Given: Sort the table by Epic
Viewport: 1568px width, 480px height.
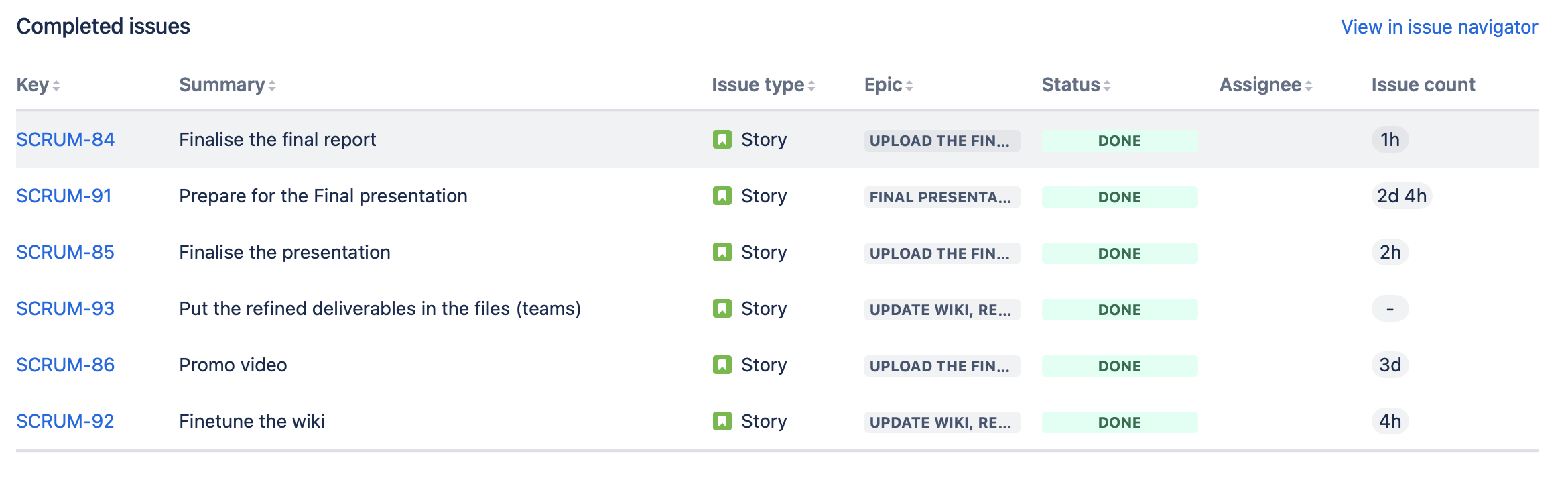Looking at the screenshot, I should click(x=889, y=85).
